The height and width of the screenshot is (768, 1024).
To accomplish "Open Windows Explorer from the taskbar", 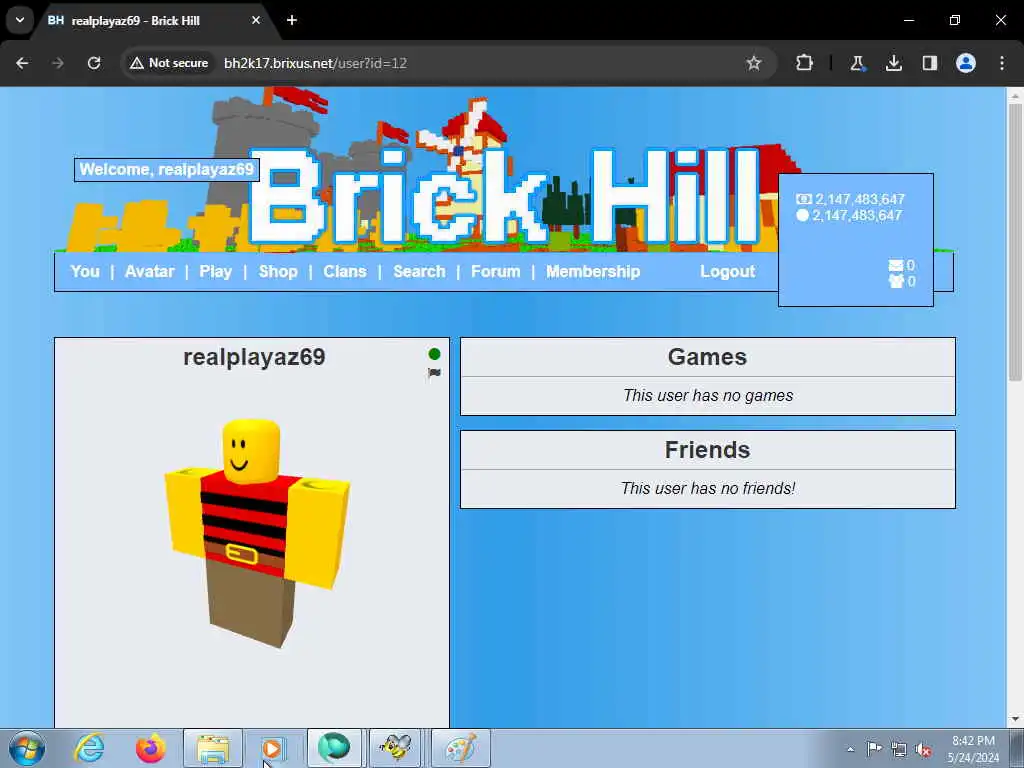I will 213,748.
